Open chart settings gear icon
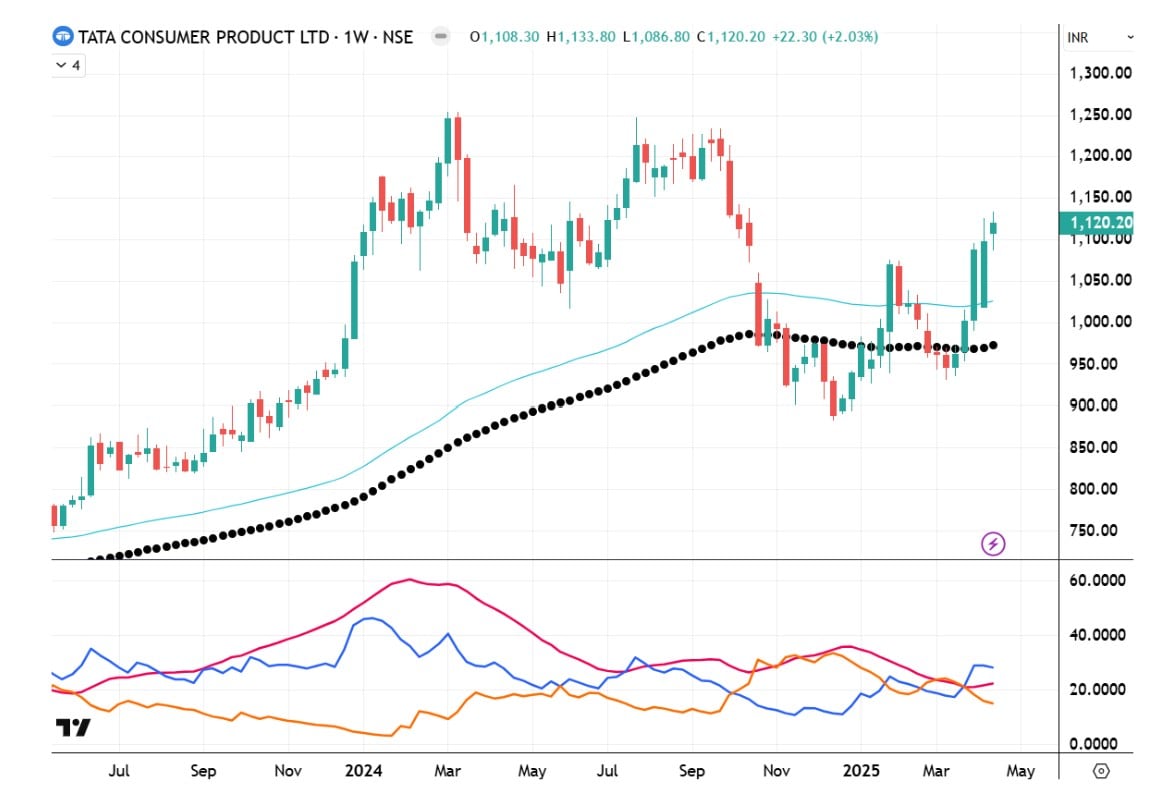Screen dimensions: 1164x810 tap(1101, 771)
